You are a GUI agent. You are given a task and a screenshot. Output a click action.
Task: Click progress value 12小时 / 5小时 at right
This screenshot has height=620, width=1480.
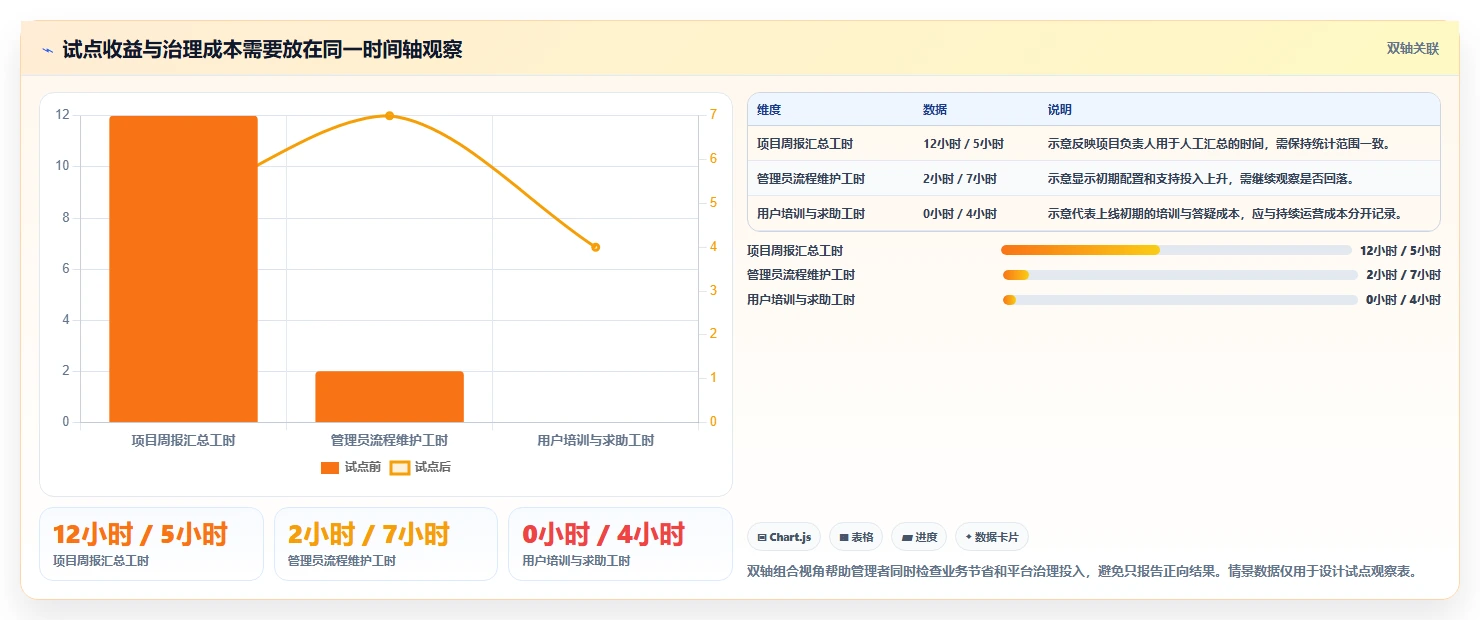click(x=1400, y=250)
